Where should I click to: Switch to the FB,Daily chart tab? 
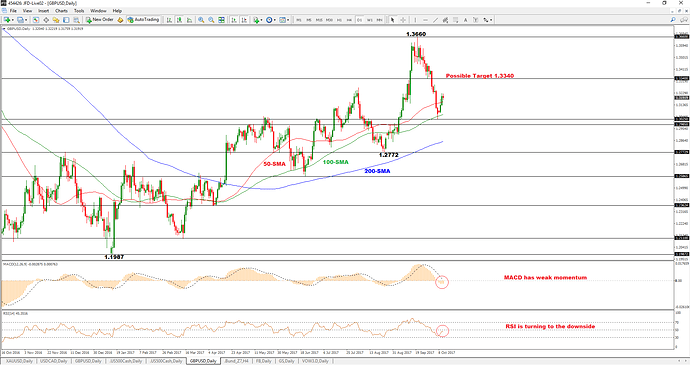[264, 361]
